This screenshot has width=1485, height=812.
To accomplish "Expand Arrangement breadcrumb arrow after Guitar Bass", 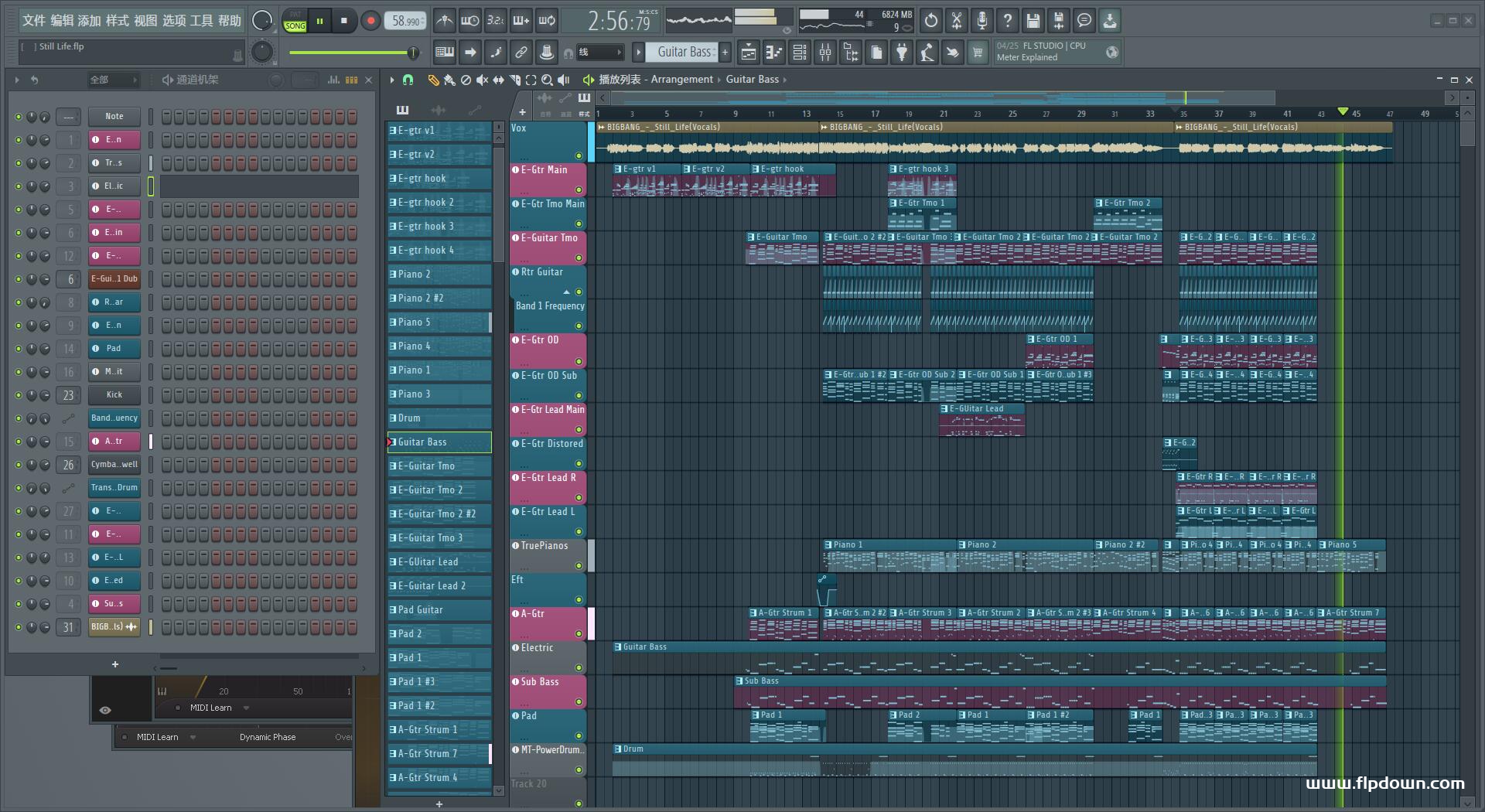I will (x=785, y=80).
